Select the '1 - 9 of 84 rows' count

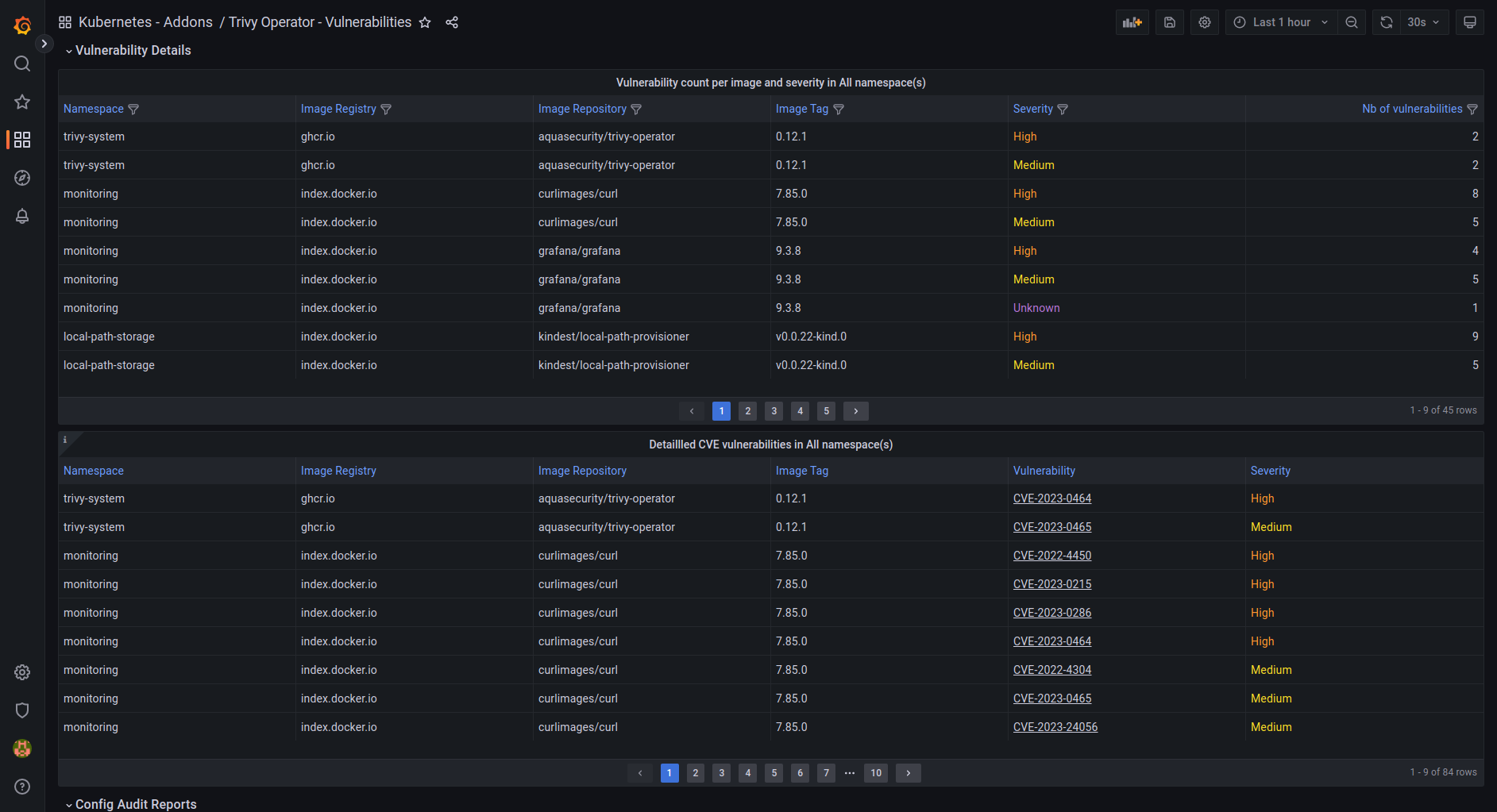1443,772
